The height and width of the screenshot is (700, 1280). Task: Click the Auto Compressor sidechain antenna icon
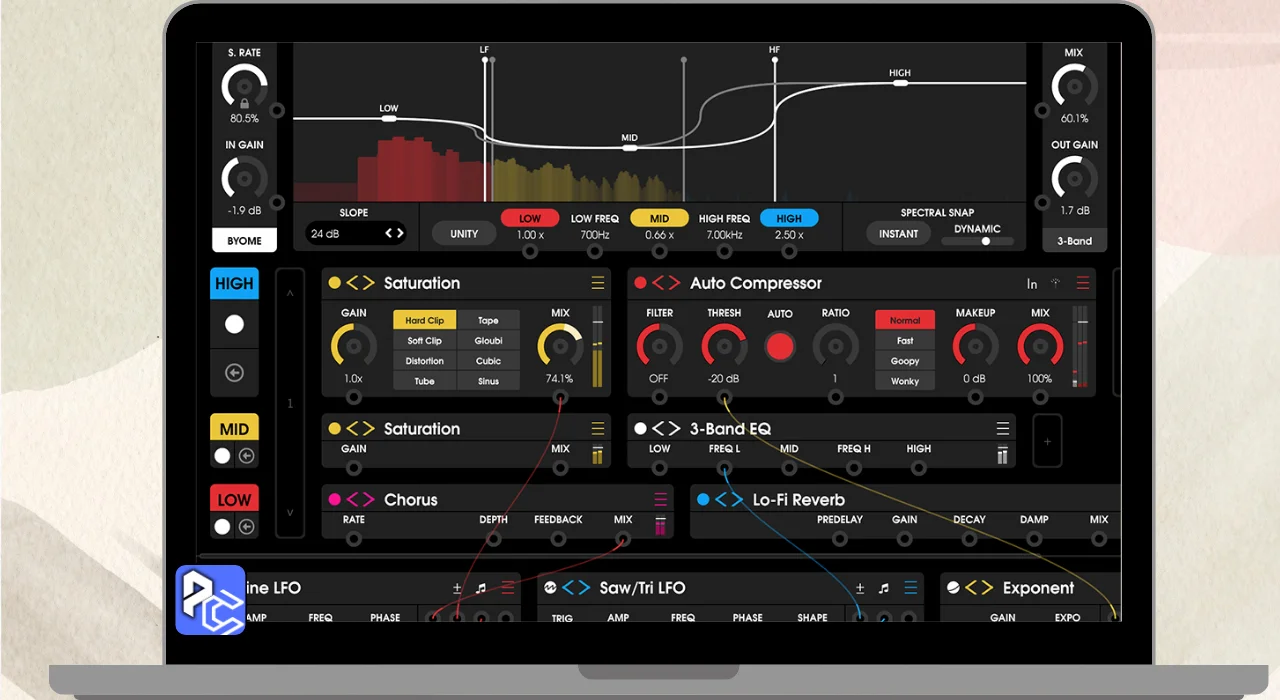[1055, 283]
